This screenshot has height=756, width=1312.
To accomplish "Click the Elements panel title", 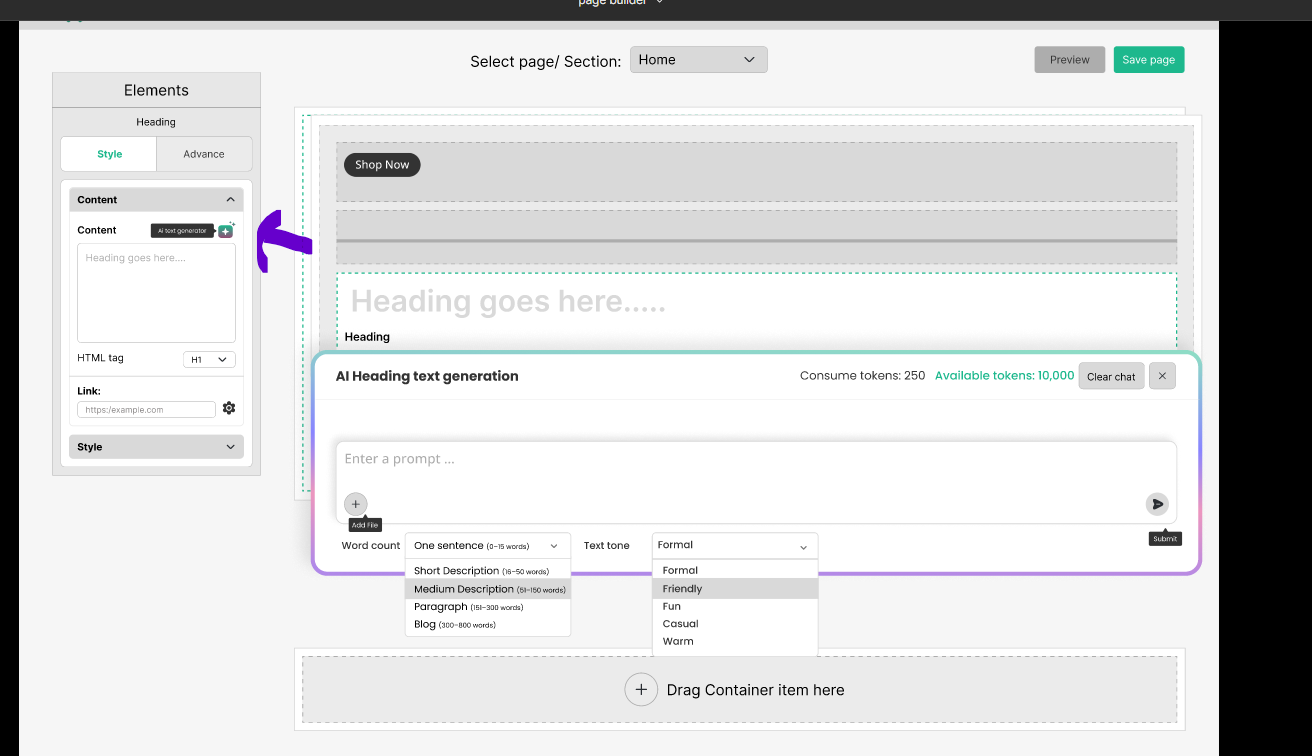I will [156, 90].
